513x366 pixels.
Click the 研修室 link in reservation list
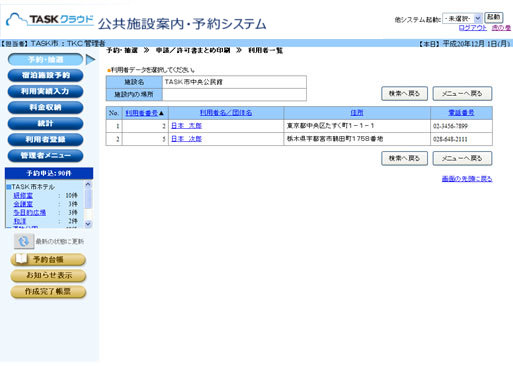(23, 195)
